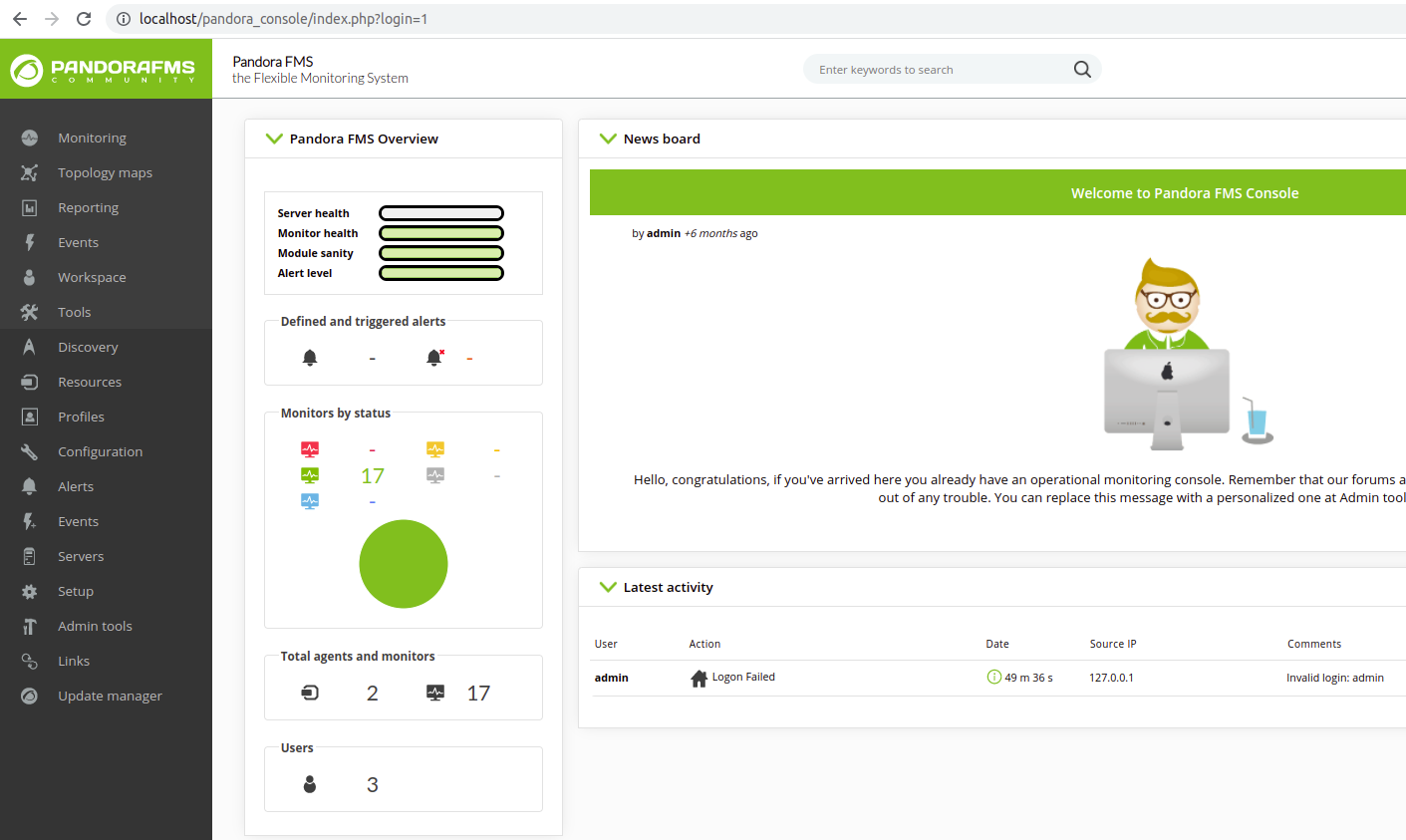Click the Discovery sidebar icon
The height and width of the screenshot is (840, 1406).
[30, 347]
